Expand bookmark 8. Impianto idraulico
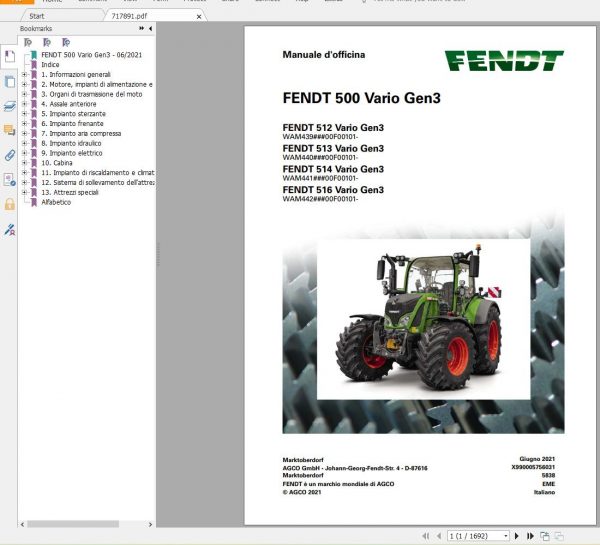Screen dimensions: 600x545 pos(24,143)
